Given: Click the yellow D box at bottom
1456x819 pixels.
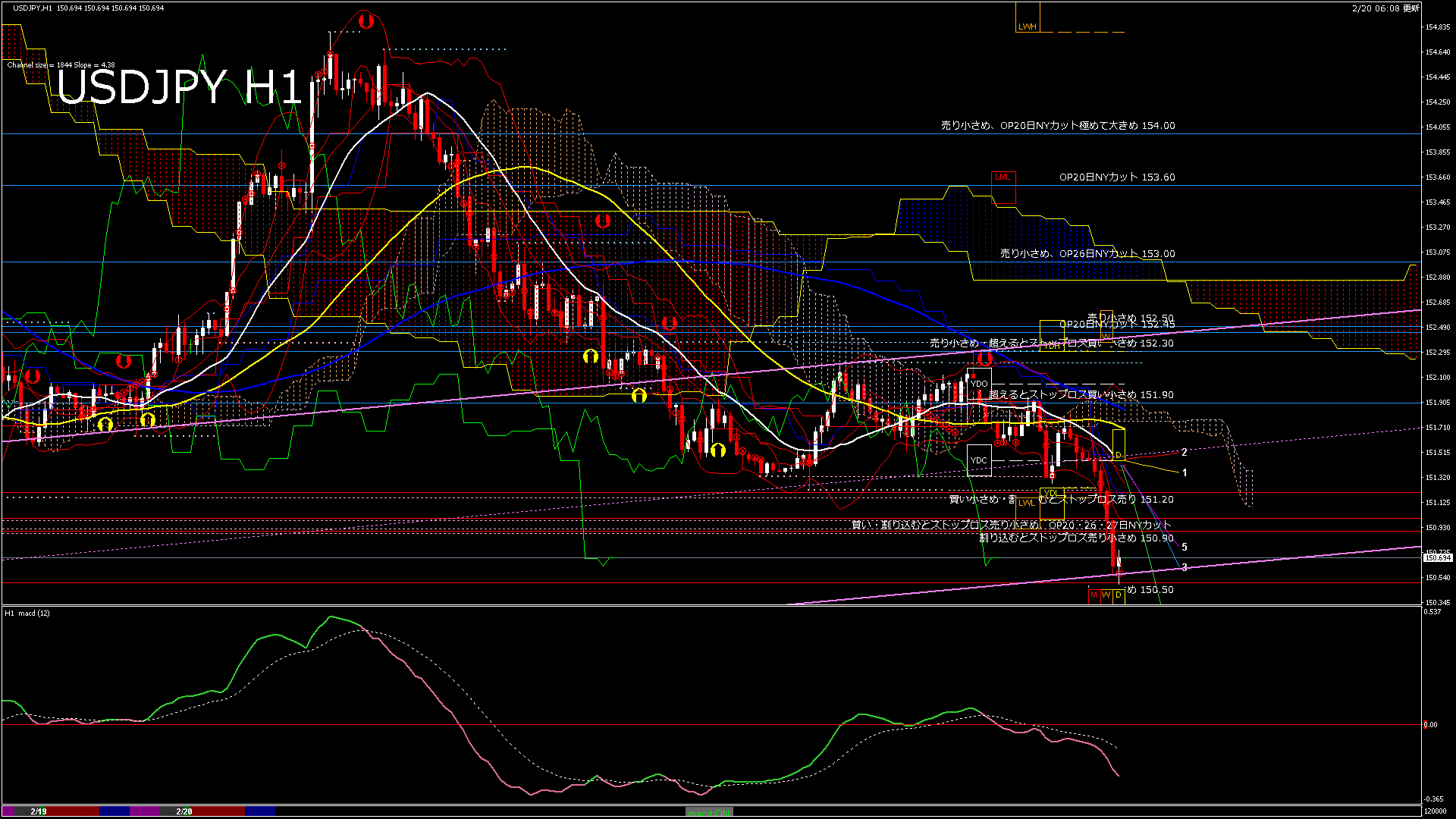Looking at the screenshot, I should [1119, 595].
